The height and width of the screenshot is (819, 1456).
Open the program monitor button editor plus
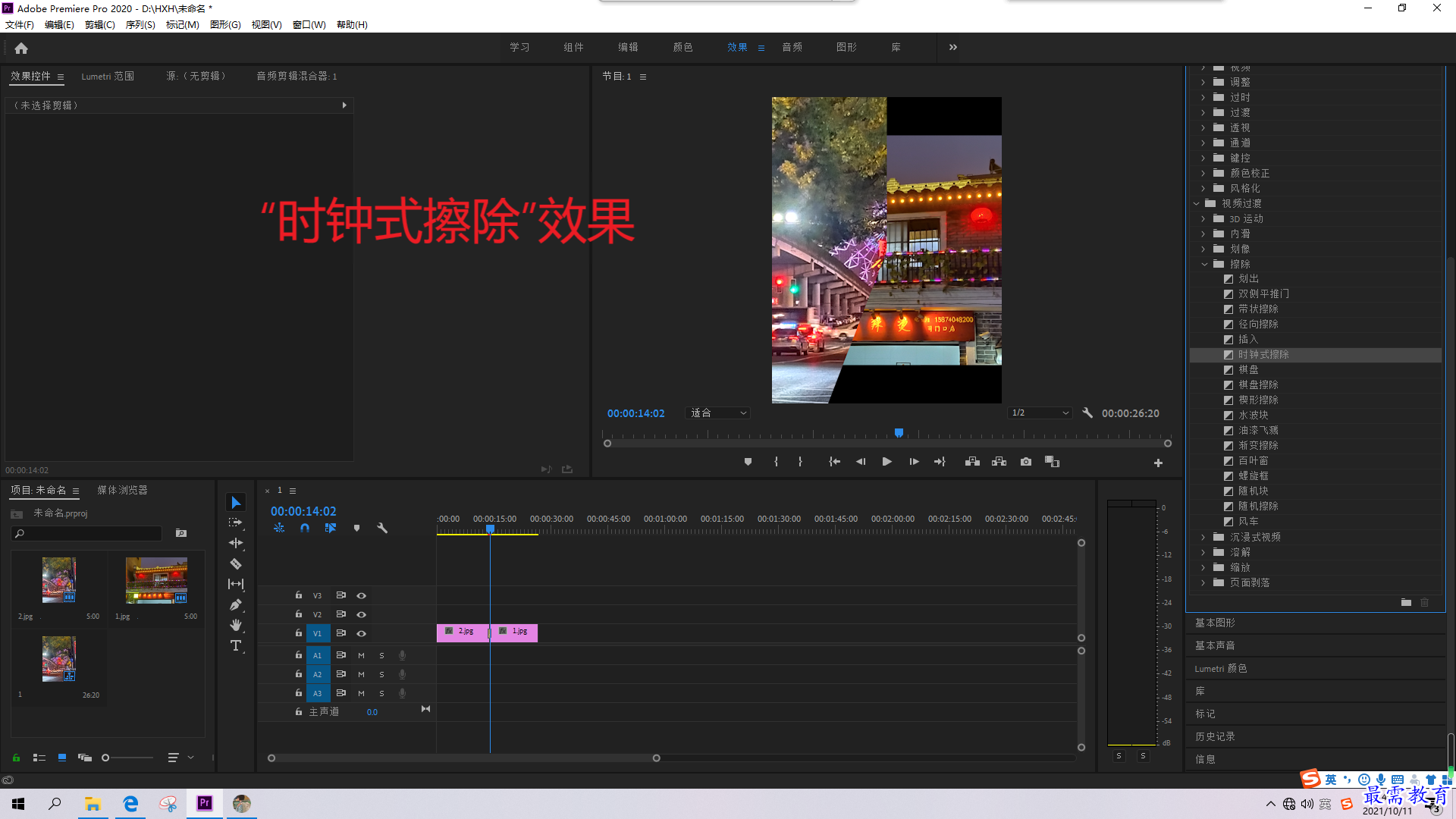(1158, 463)
